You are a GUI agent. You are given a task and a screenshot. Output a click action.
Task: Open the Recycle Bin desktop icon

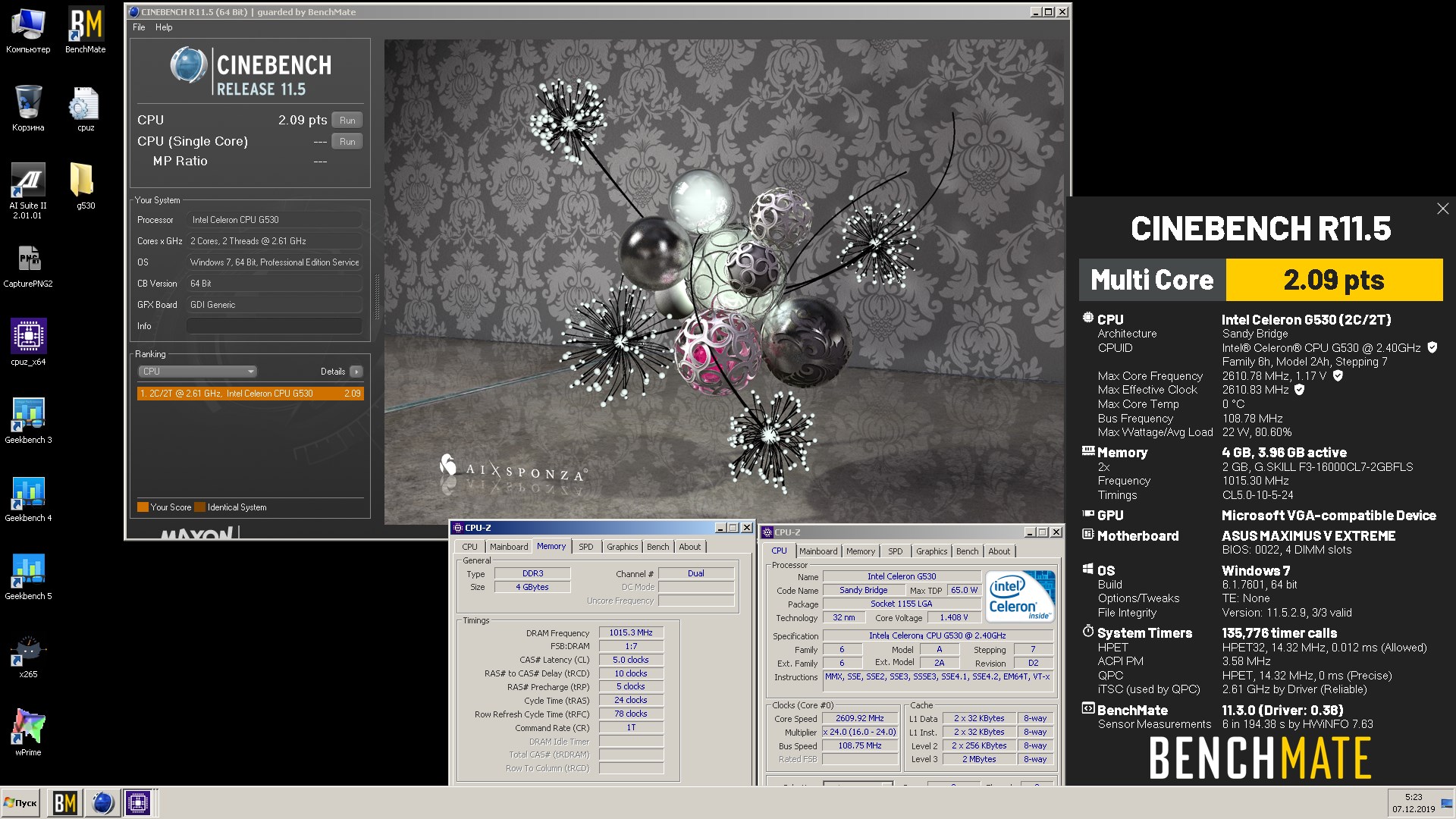click(28, 108)
